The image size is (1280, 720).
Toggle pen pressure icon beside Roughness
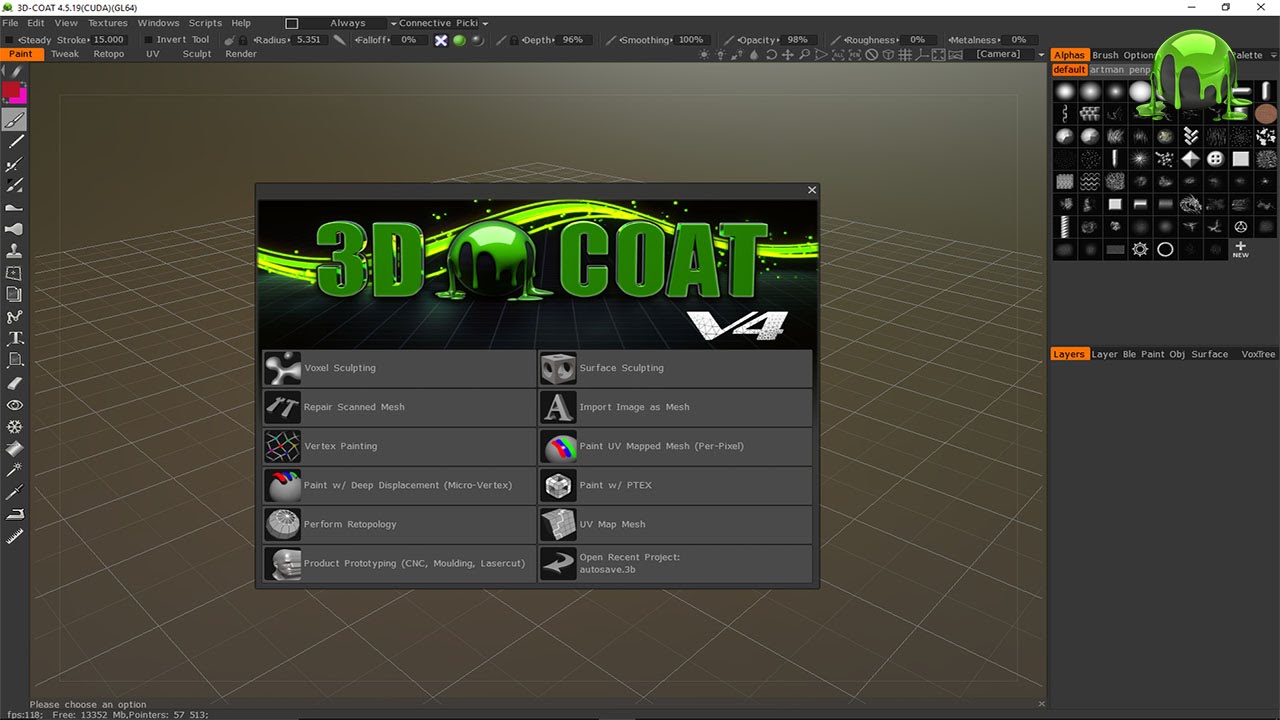click(837, 40)
